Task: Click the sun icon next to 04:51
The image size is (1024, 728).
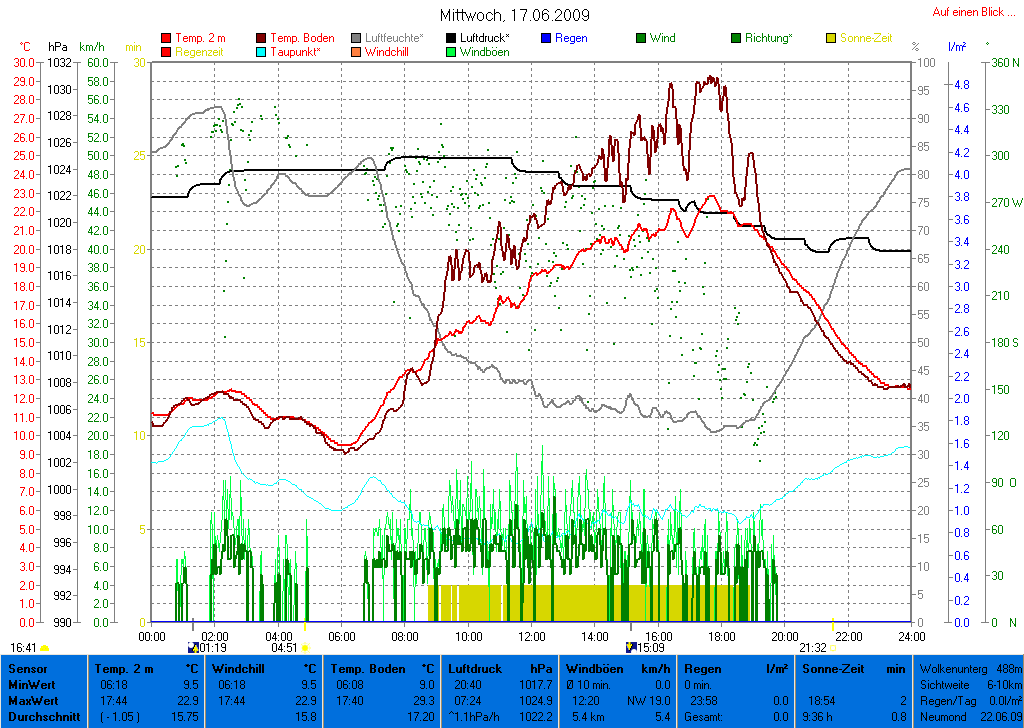Action: [x=305, y=648]
